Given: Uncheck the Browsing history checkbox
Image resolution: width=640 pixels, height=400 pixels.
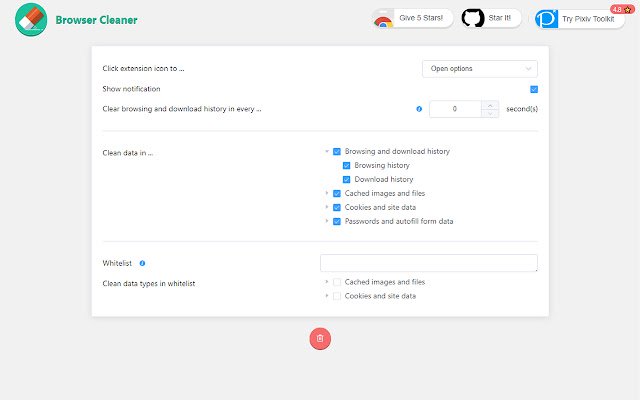Looking at the screenshot, I should tap(347, 166).
